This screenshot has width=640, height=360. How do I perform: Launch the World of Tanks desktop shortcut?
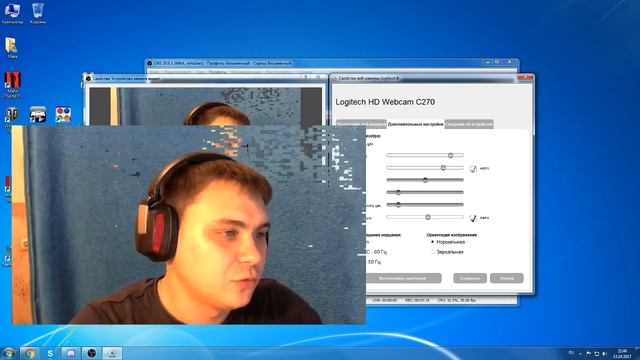tap(11, 116)
